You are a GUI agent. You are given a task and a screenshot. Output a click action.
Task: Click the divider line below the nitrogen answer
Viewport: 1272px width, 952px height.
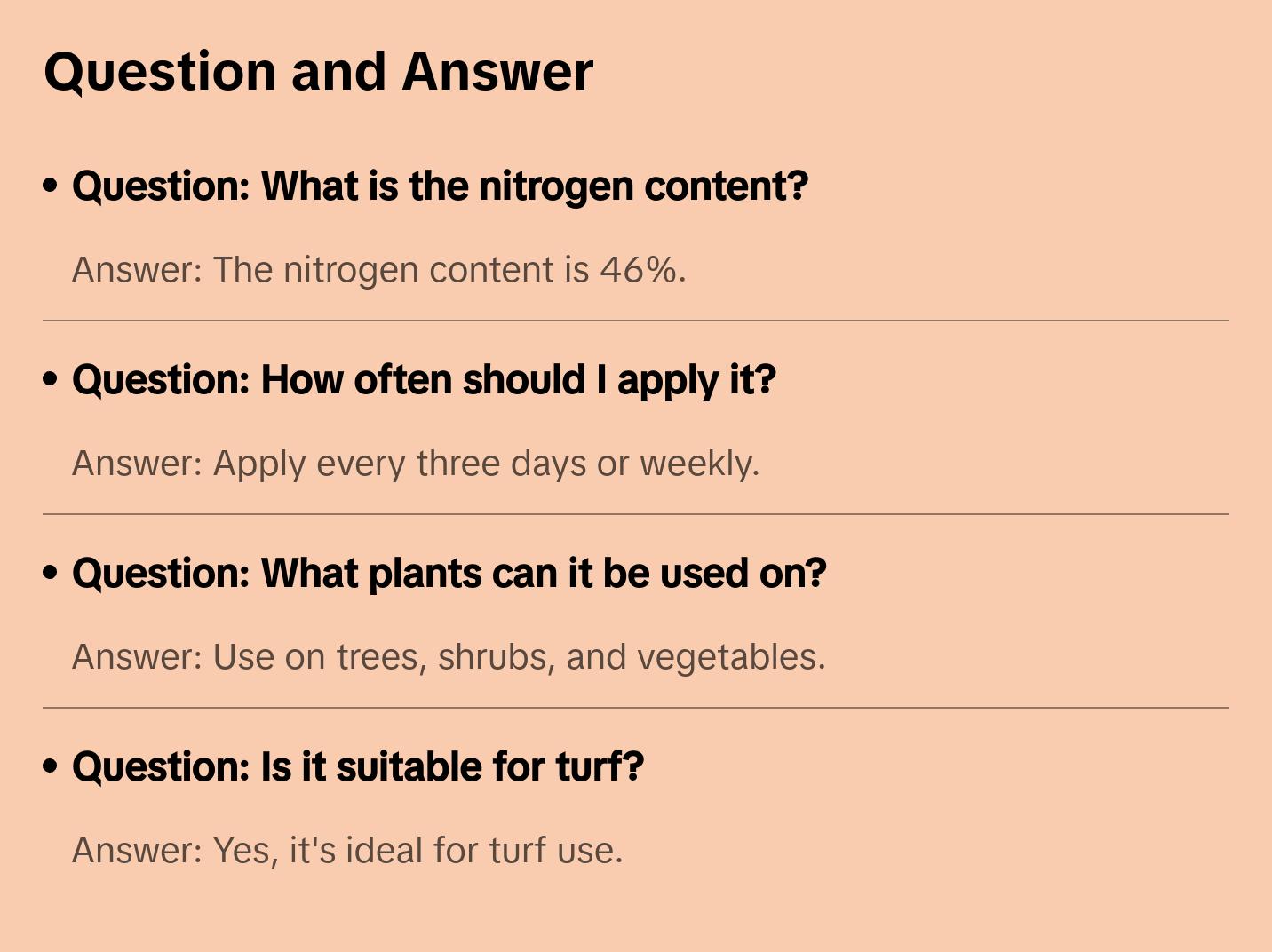tap(635, 321)
